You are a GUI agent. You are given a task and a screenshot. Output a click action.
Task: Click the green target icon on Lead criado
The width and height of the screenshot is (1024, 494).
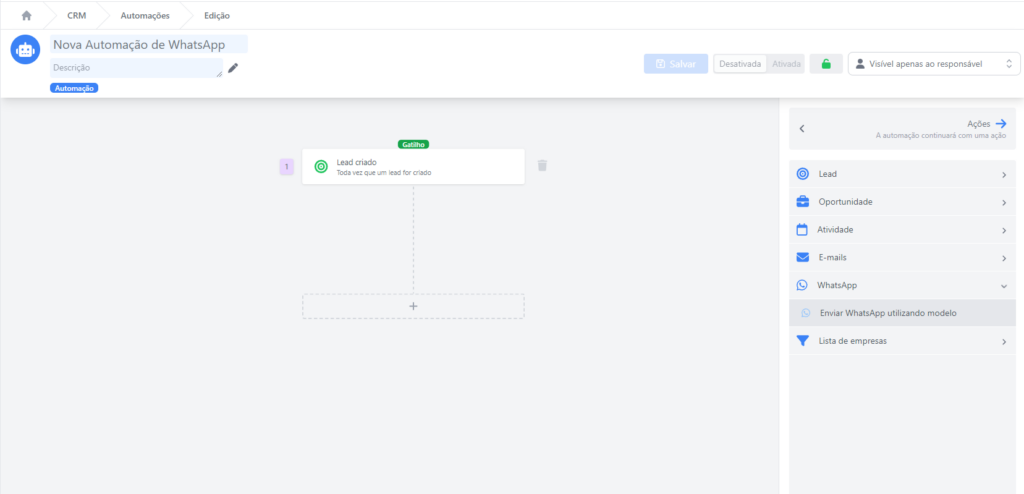pyautogui.click(x=320, y=167)
